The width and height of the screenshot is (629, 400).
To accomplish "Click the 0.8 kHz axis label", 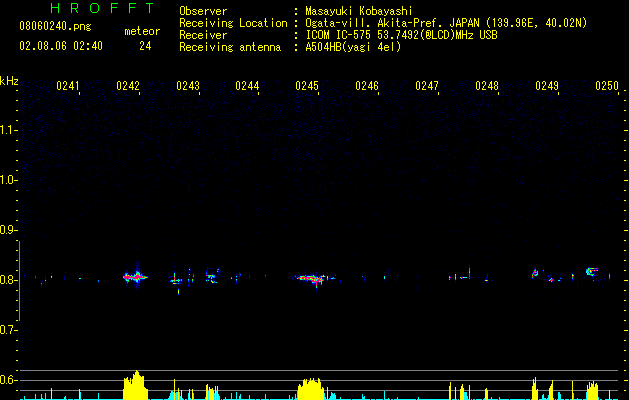I will (x=9, y=280).
